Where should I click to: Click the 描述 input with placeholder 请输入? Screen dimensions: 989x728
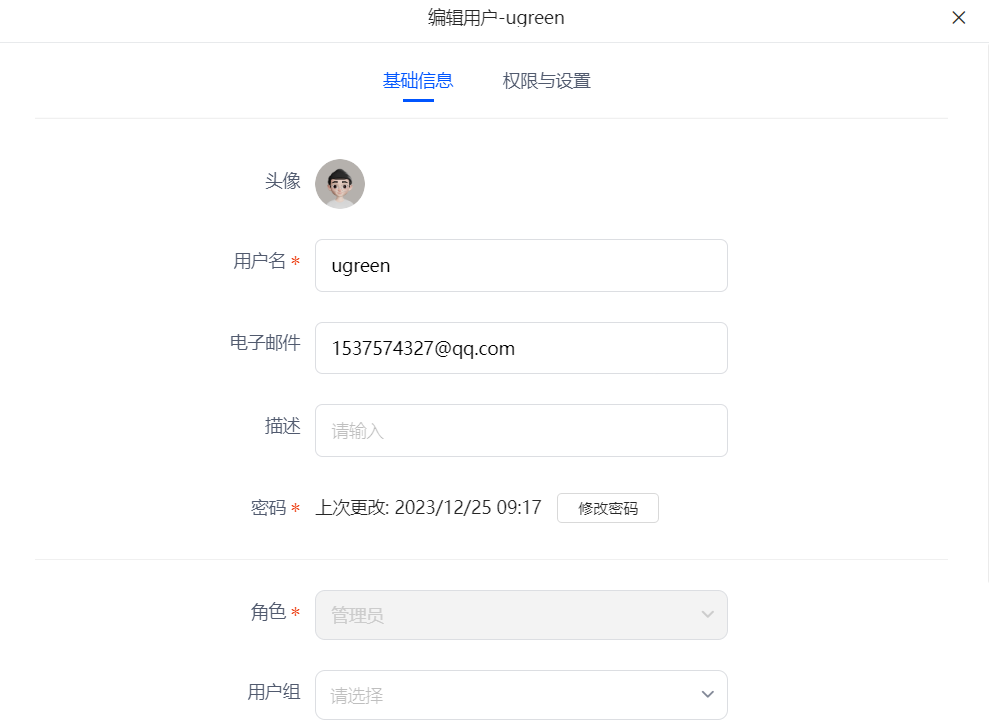point(521,431)
